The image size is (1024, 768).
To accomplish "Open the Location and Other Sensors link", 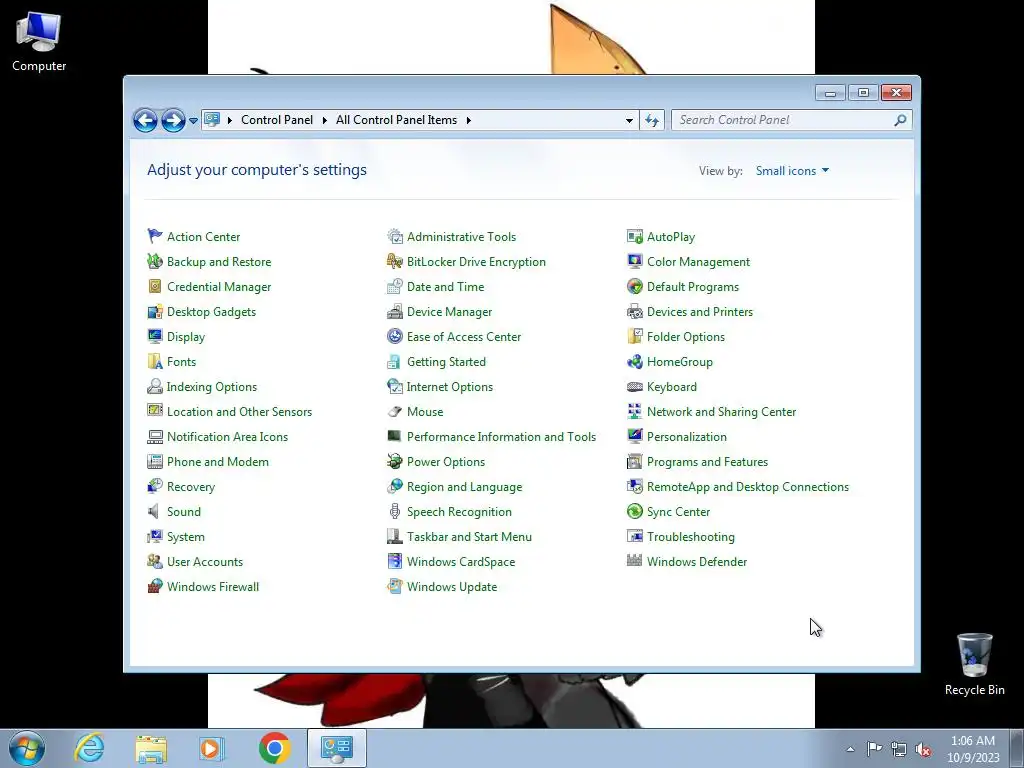I will (240, 411).
